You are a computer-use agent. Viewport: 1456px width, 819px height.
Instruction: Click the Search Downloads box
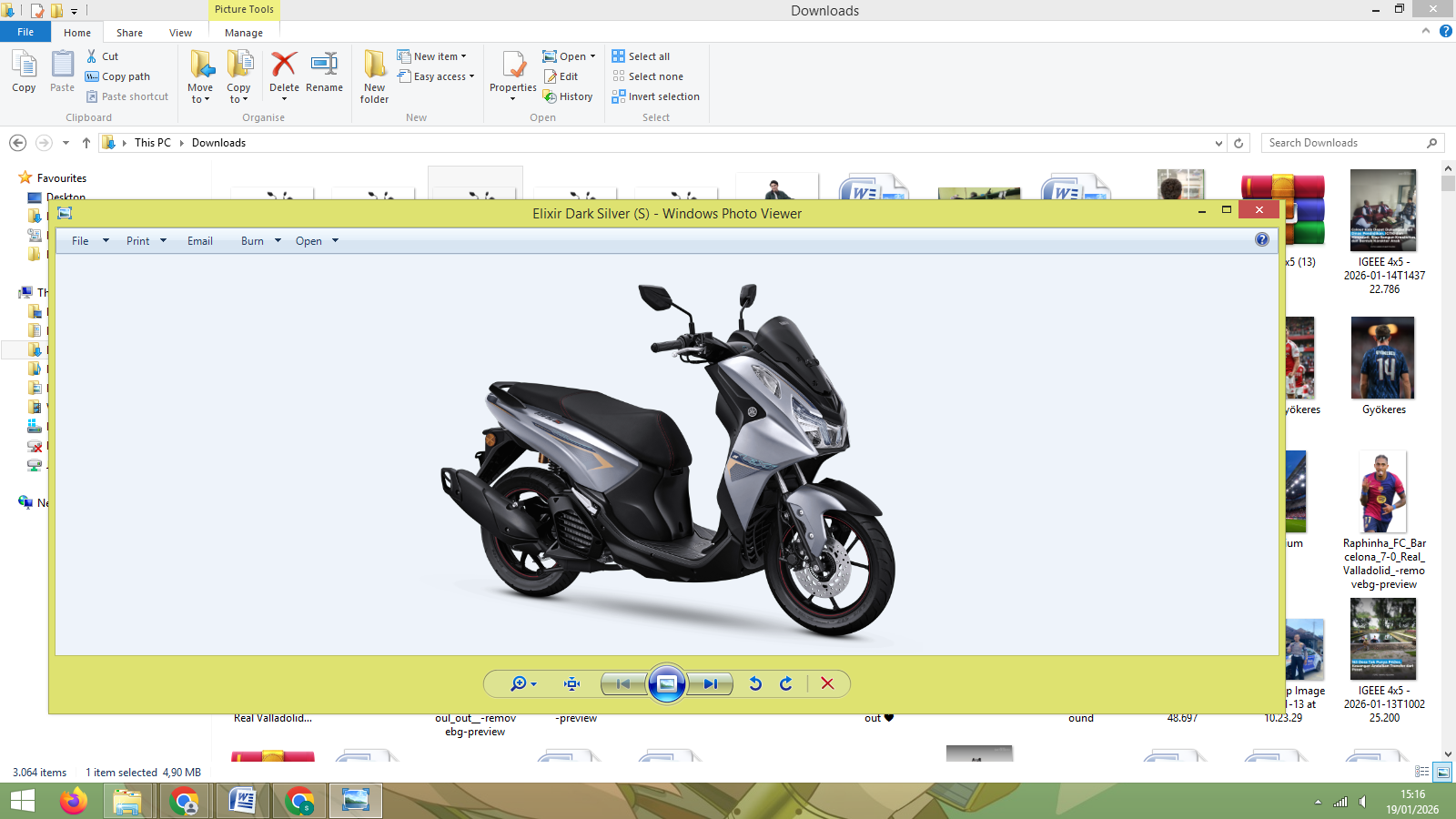click(1352, 143)
